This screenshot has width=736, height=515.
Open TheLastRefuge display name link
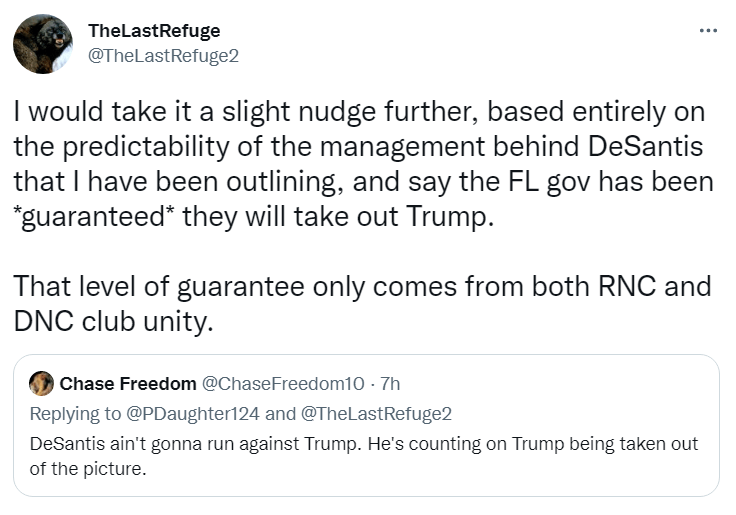(x=154, y=31)
